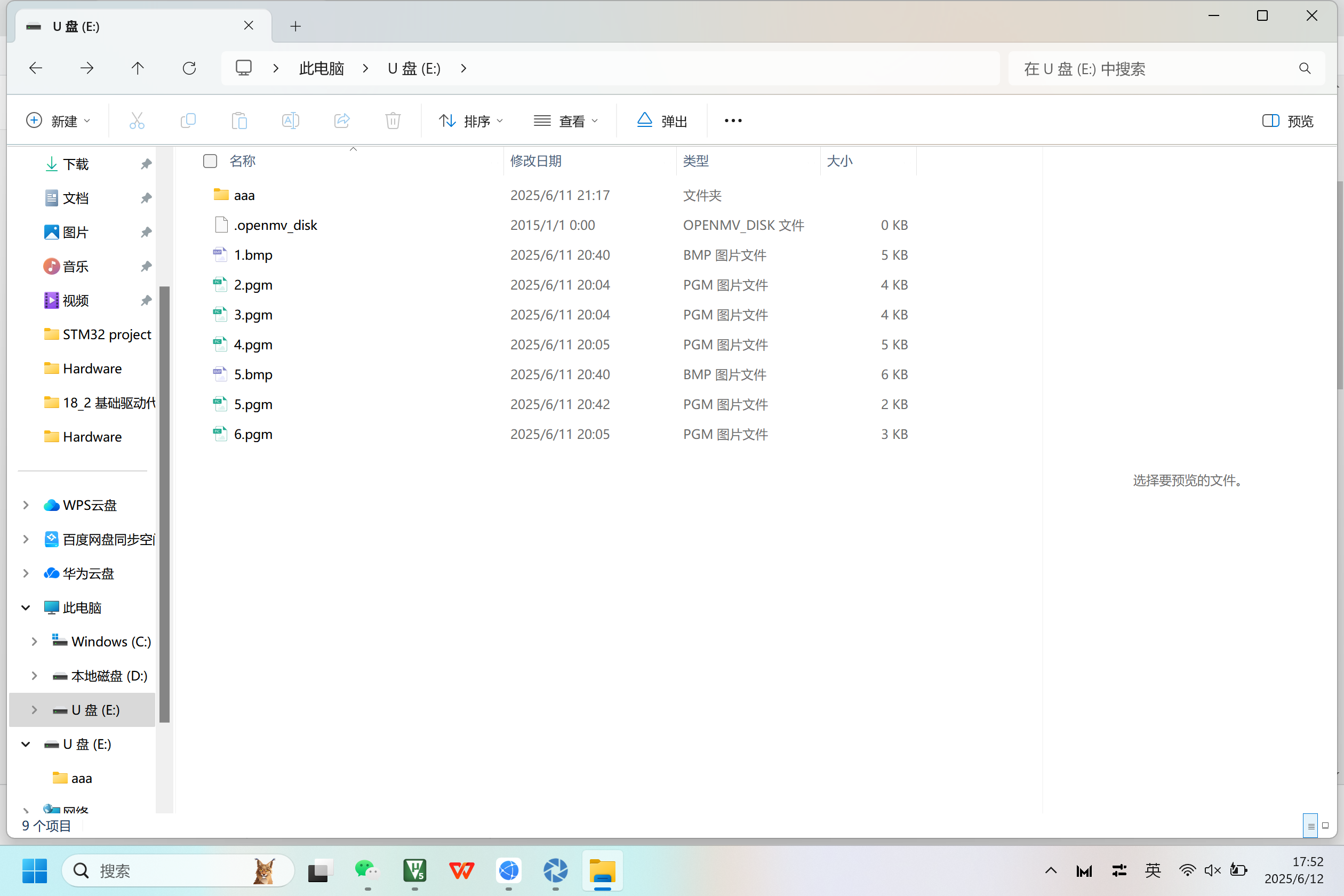
Task: Open WPS Office from the taskbar
Action: (461, 870)
